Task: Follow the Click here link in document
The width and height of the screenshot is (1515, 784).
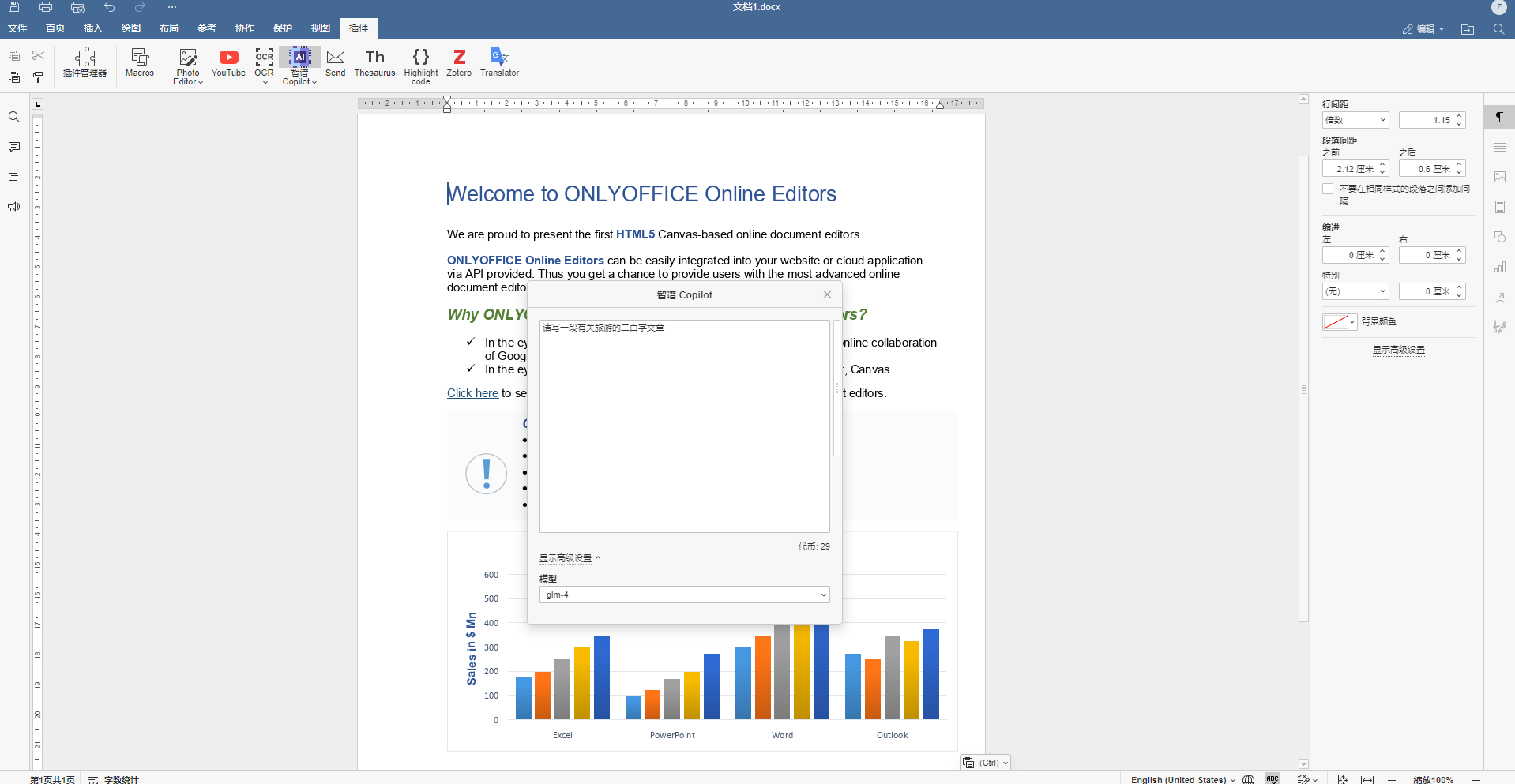Action: [472, 393]
